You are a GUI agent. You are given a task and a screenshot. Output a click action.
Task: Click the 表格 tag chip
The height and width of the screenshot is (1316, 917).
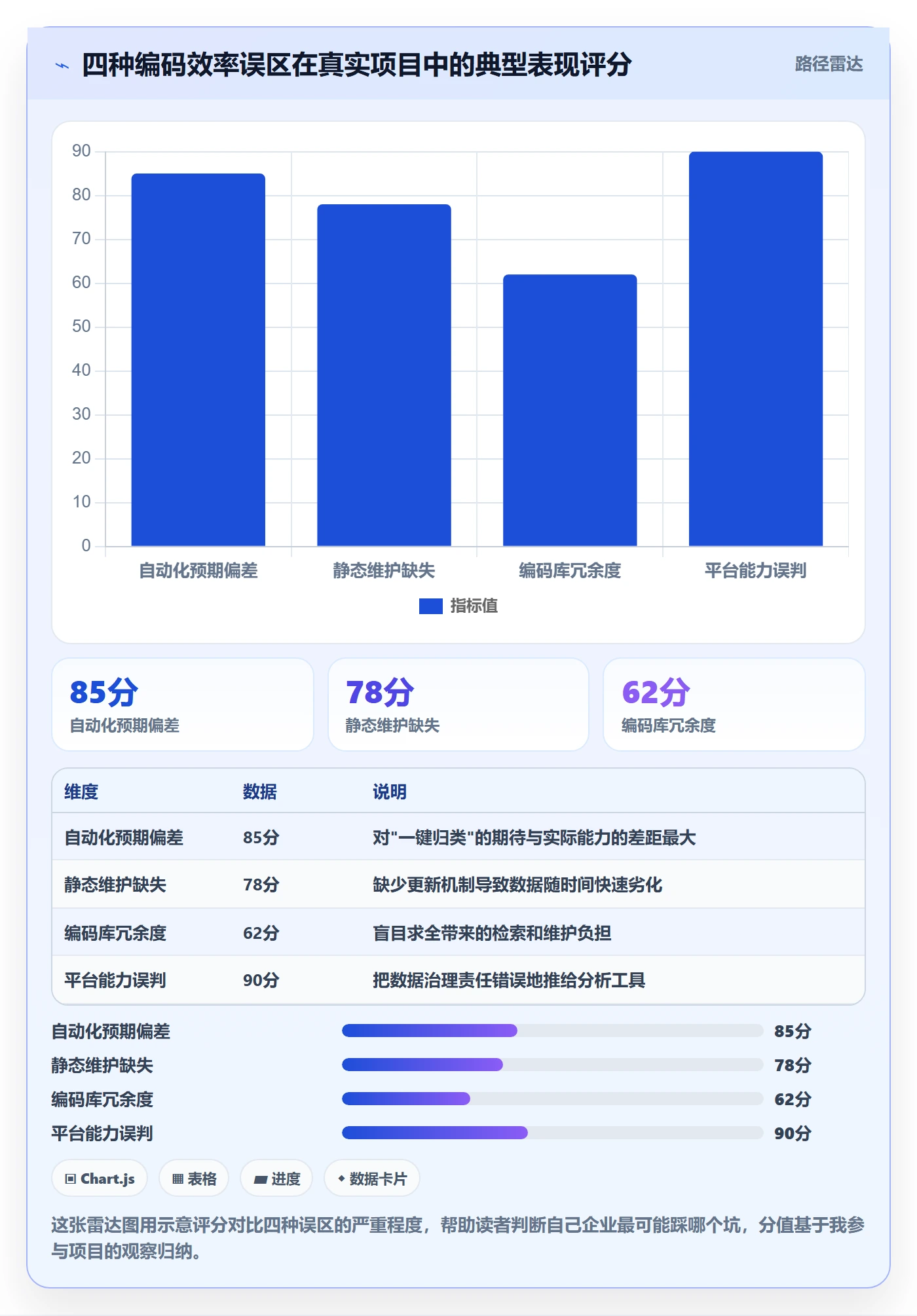tap(194, 1179)
